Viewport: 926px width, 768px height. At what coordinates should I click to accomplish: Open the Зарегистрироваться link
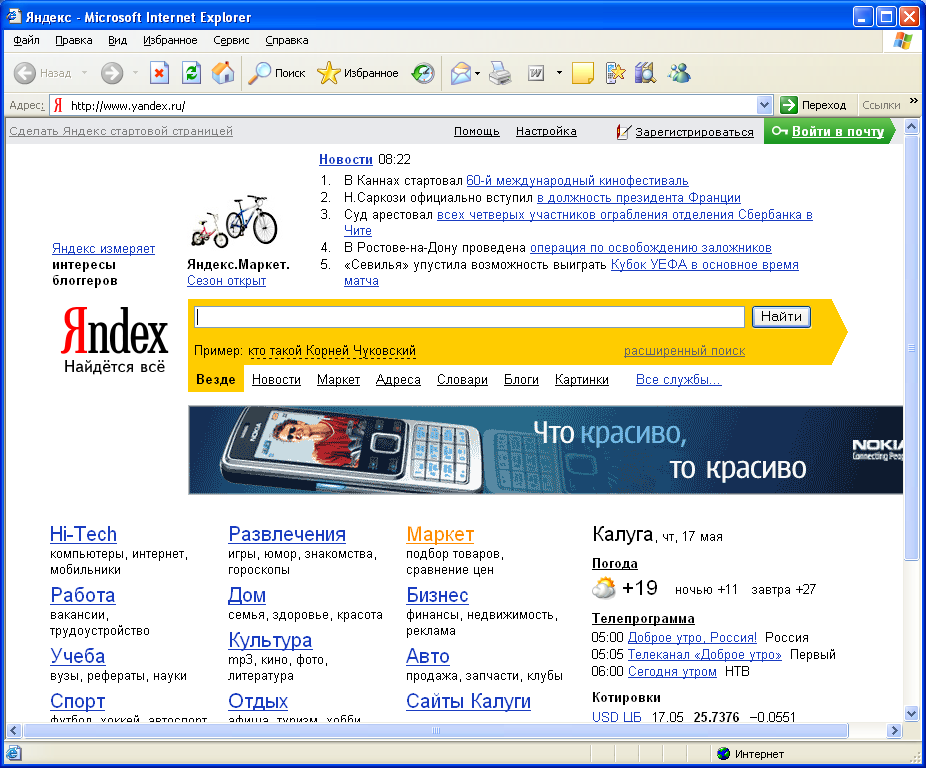point(694,132)
